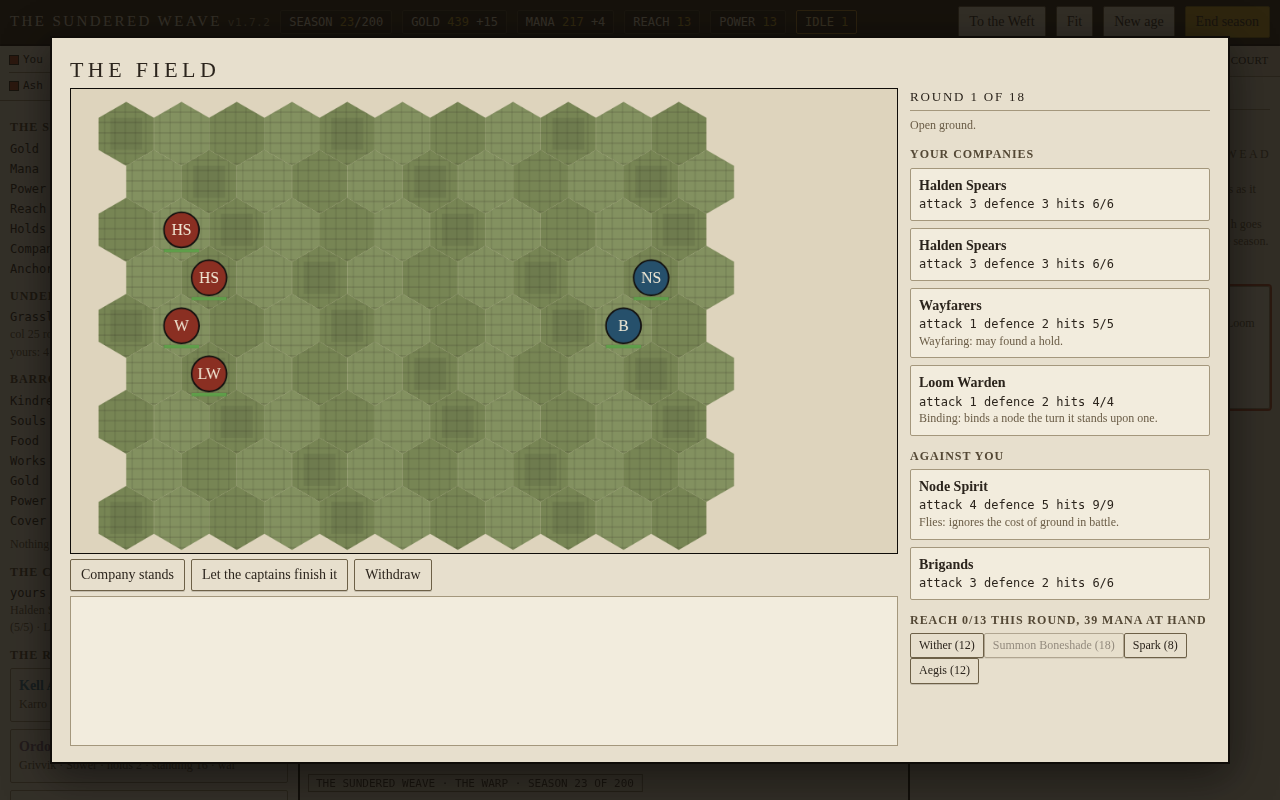Target the Node Spirit NS token
Screen dimensions: 1280x800
tap(651, 278)
